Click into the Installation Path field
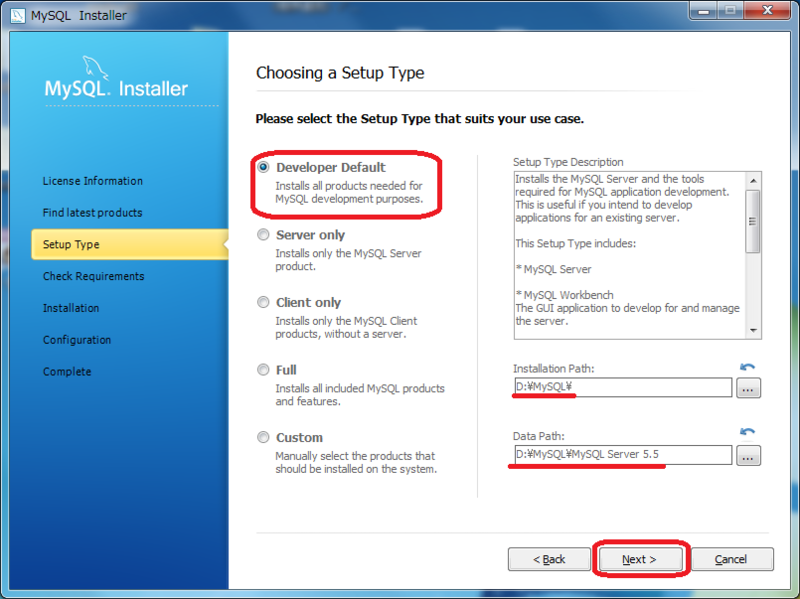Image resolution: width=800 pixels, height=599 pixels. coord(623,387)
